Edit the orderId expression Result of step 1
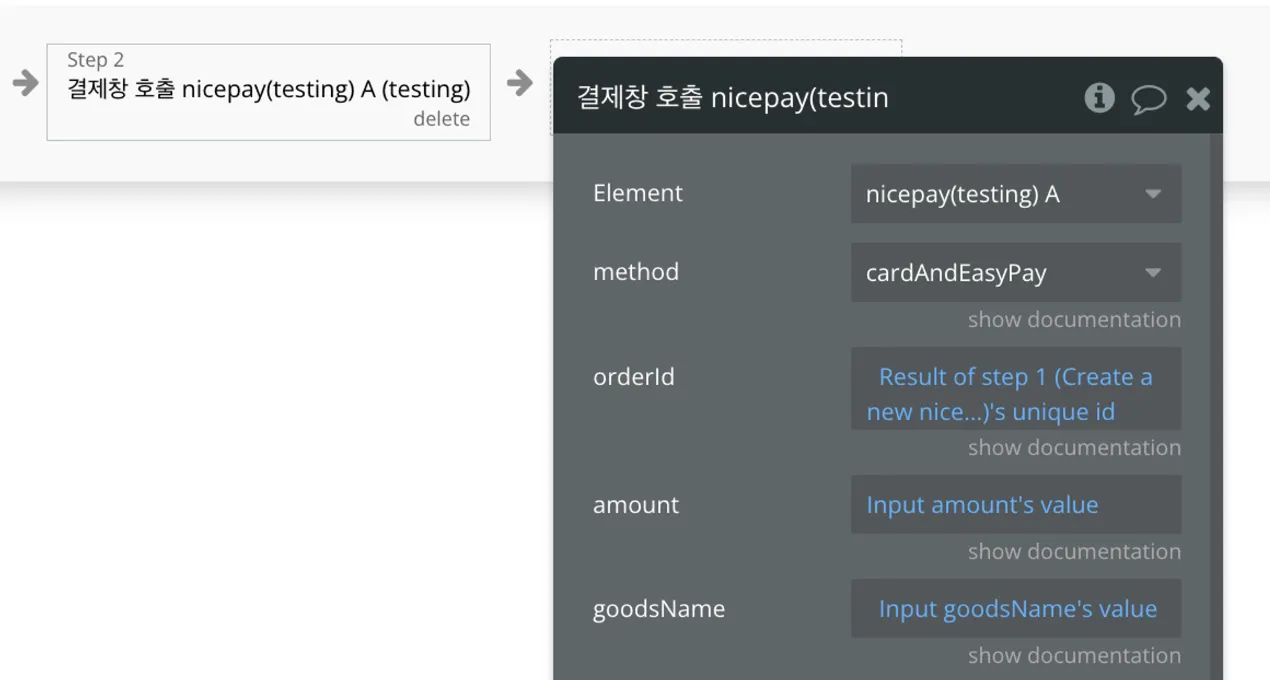 coord(1015,394)
